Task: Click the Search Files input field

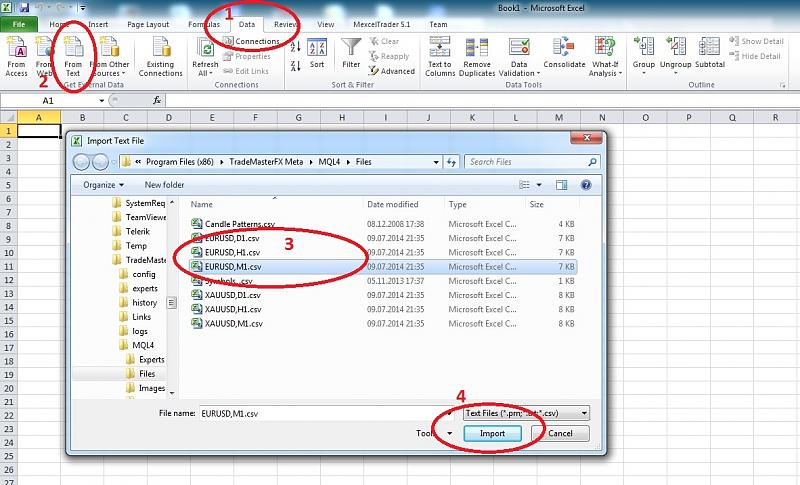Action: pos(532,162)
